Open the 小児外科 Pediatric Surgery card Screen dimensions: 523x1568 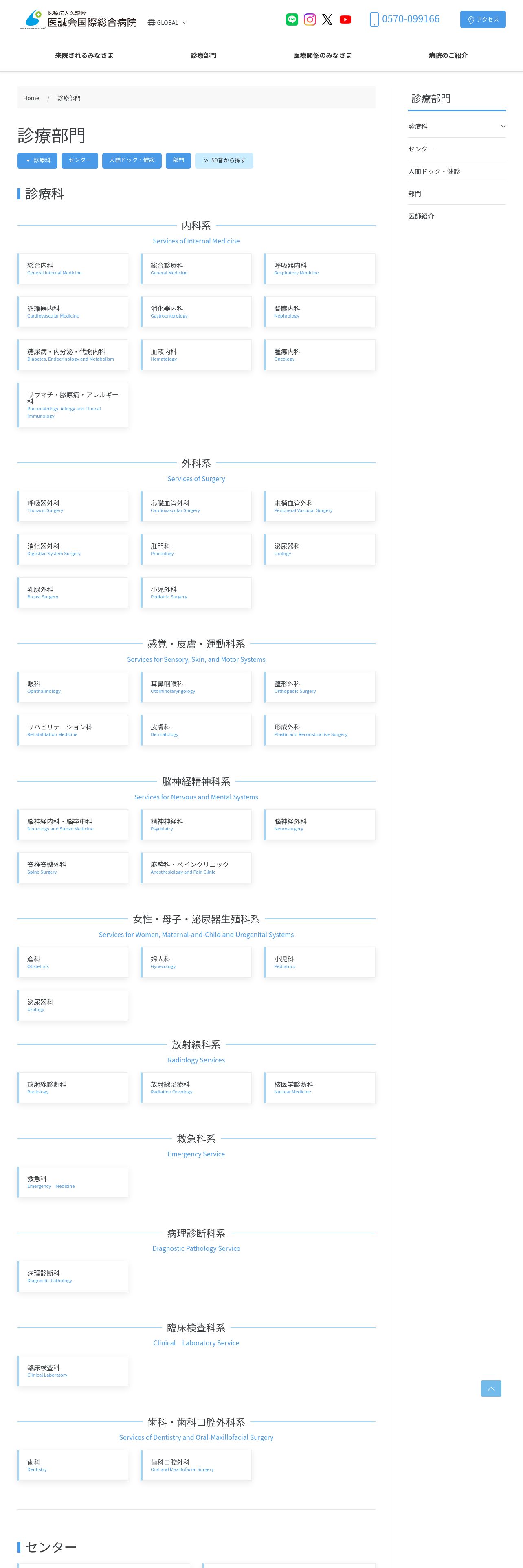point(196,593)
